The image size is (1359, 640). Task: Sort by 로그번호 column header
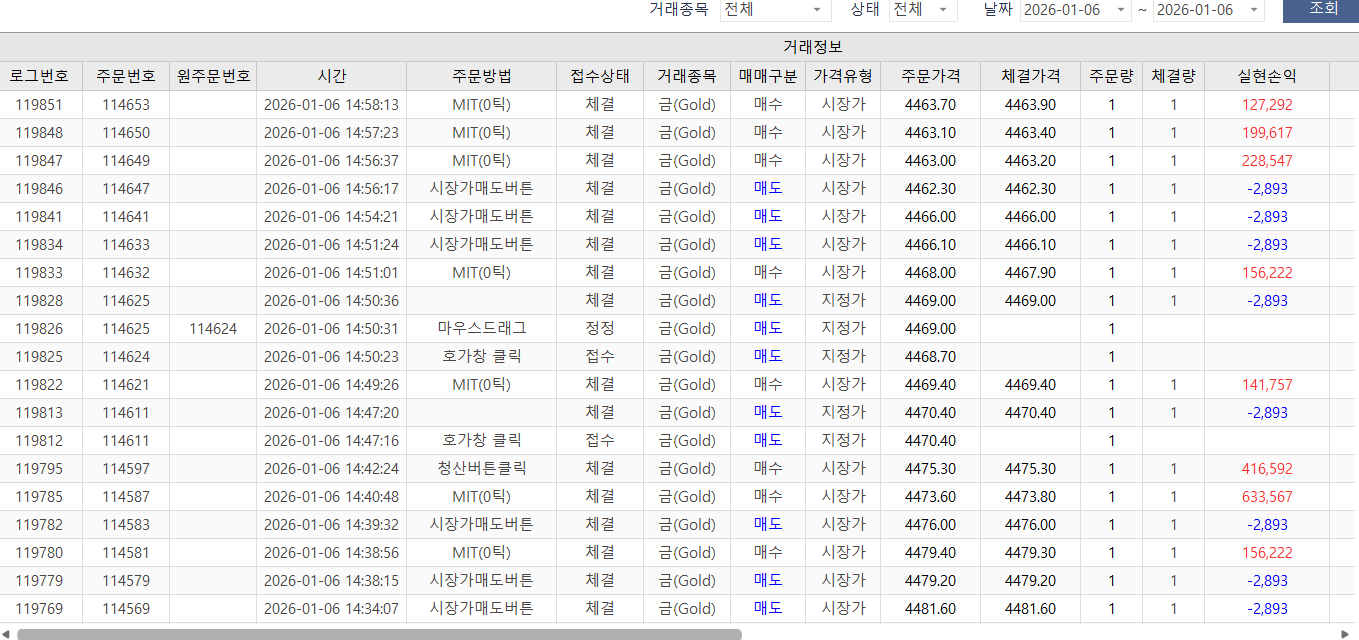point(40,76)
